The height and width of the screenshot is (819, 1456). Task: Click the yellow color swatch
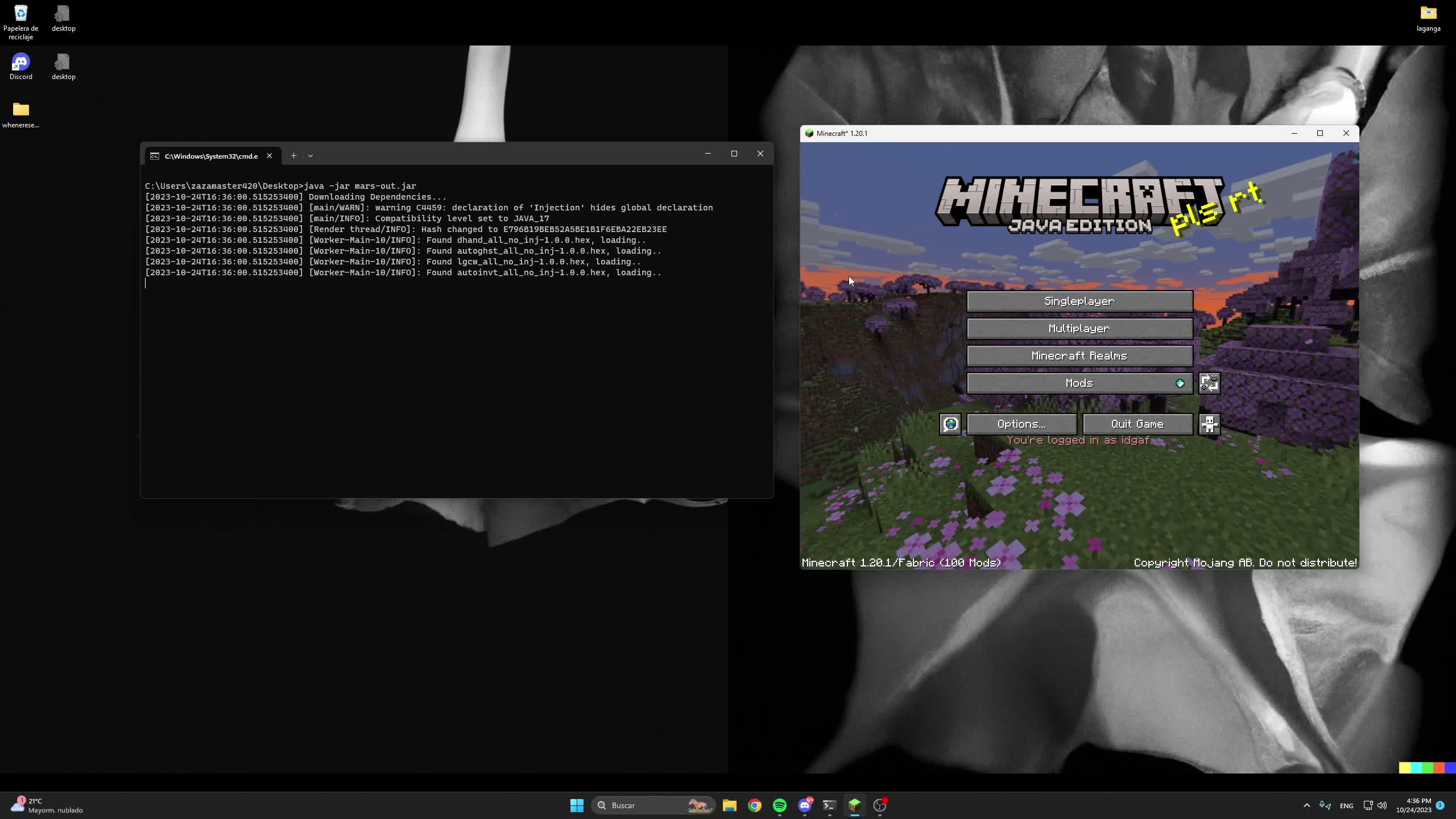click(x=1404, y=768)
